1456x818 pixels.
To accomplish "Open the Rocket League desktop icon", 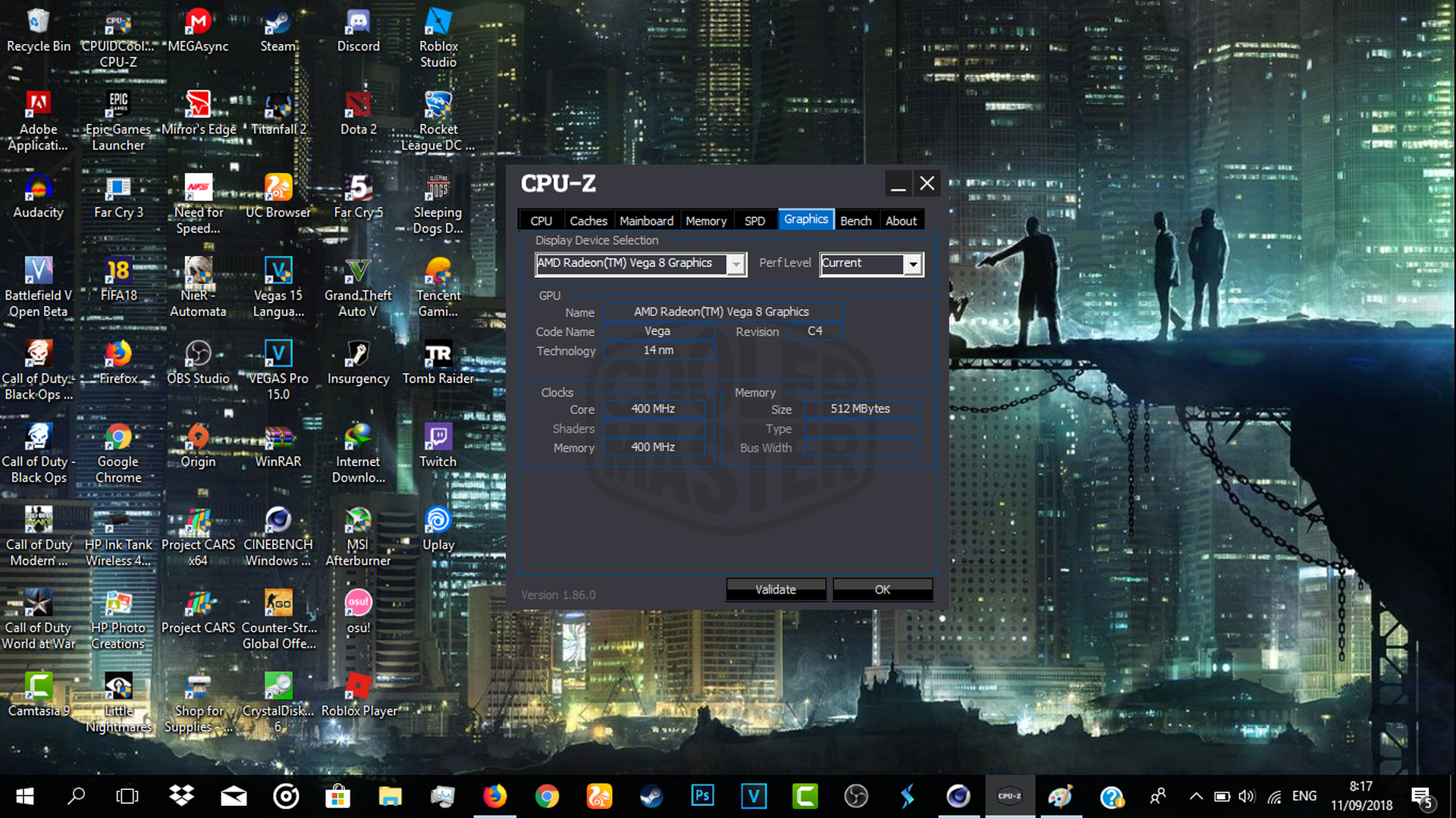I will coord(438,121).
